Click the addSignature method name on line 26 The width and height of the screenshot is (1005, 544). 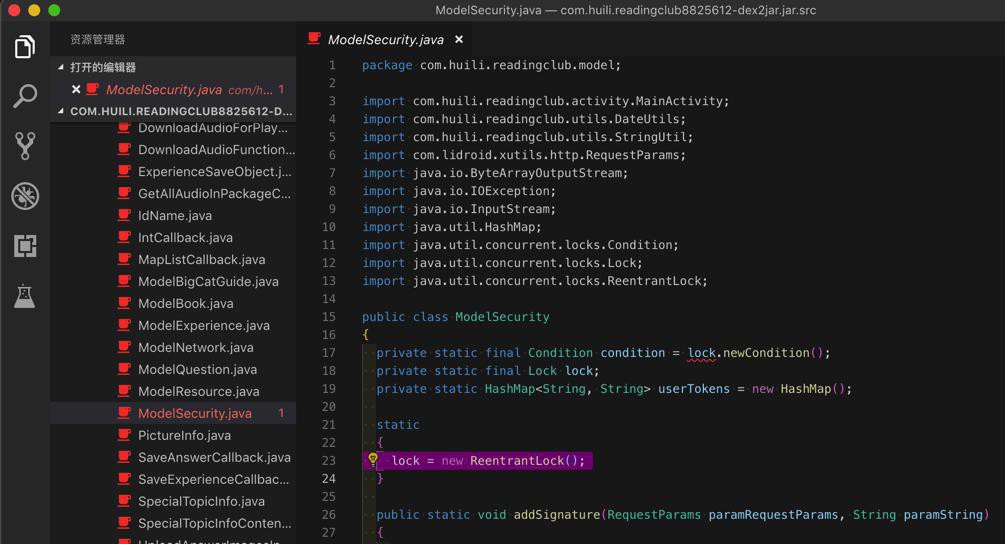click(x=556, y=515)
